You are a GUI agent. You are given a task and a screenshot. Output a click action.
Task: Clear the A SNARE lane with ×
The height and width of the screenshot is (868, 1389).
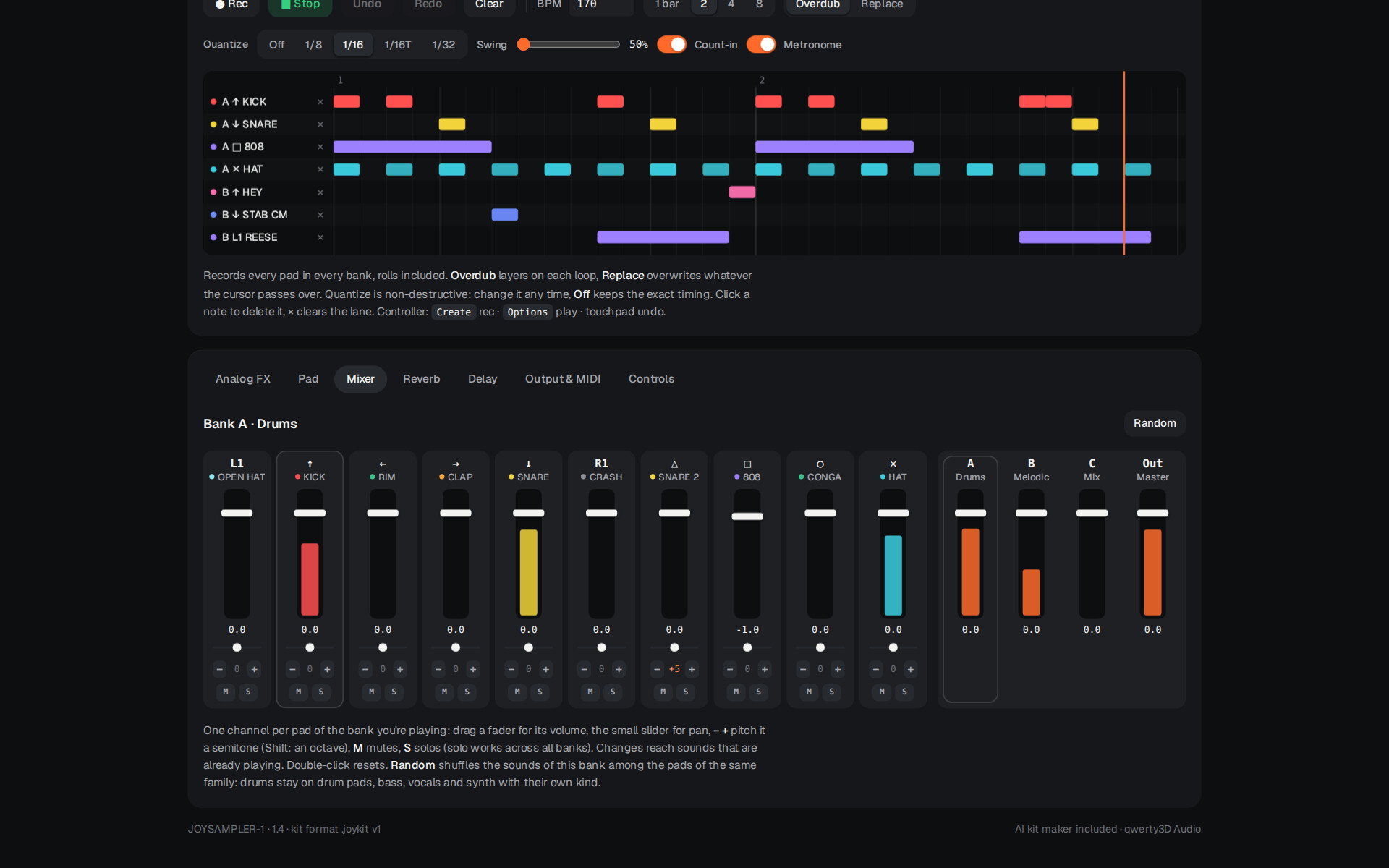tap(320, 124)
